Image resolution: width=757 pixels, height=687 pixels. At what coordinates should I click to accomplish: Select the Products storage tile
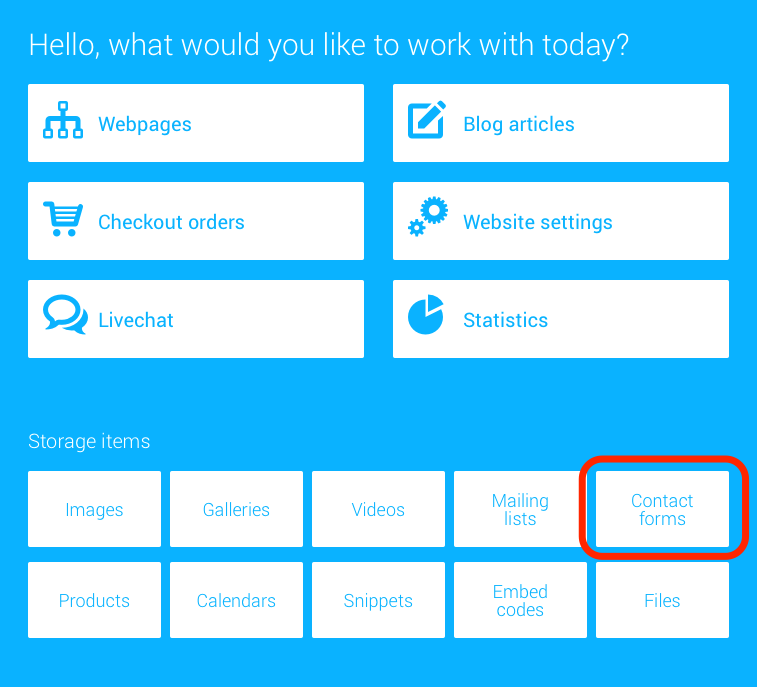pos(95,600)
